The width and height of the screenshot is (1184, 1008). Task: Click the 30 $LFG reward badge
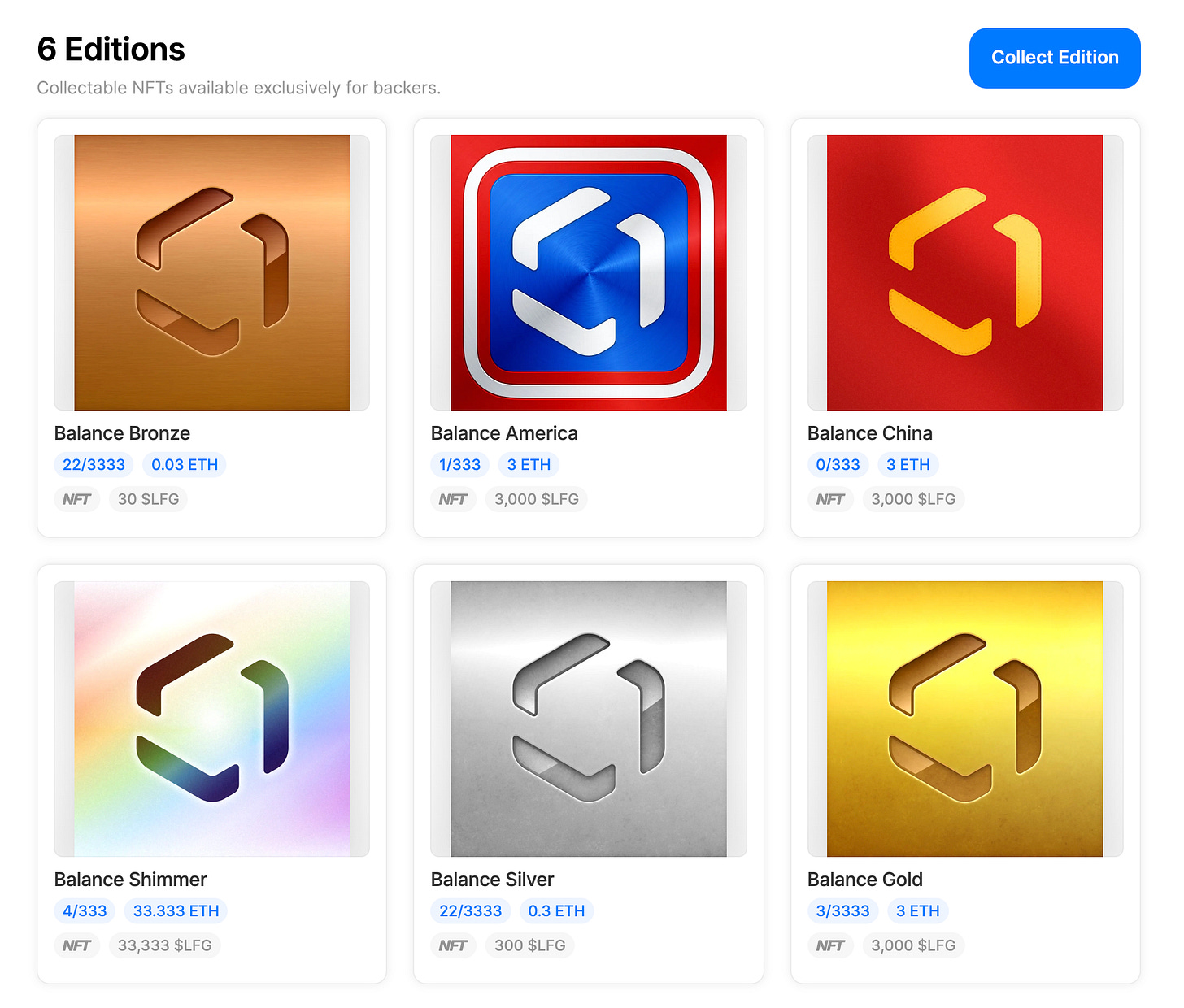tap(148, 499)
